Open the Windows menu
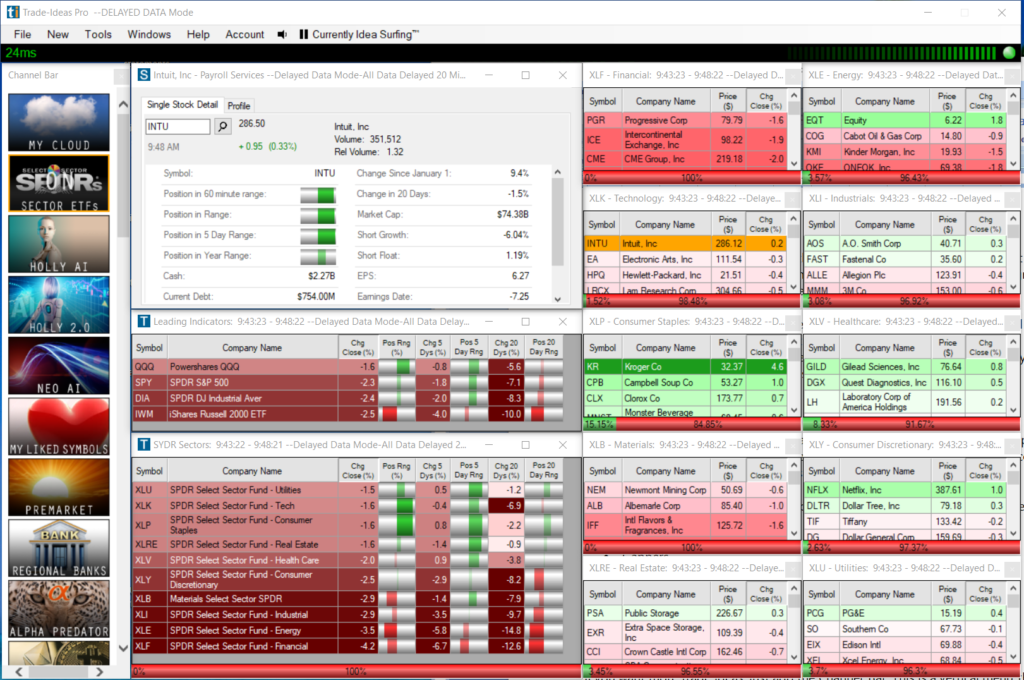1024x680 pixels. tap(149, 35)
